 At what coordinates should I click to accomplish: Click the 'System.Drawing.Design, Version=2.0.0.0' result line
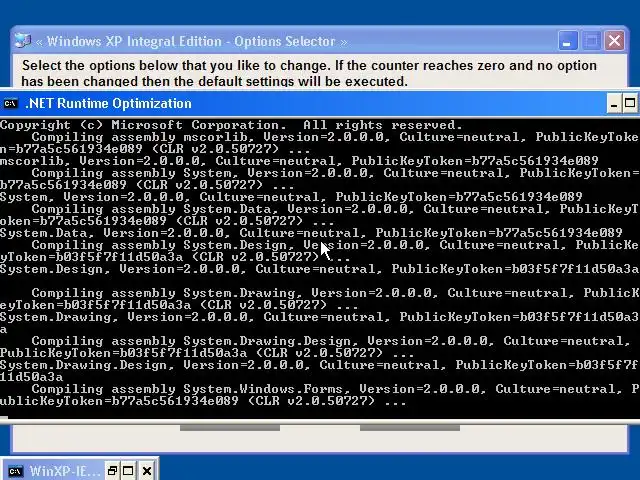320,371
